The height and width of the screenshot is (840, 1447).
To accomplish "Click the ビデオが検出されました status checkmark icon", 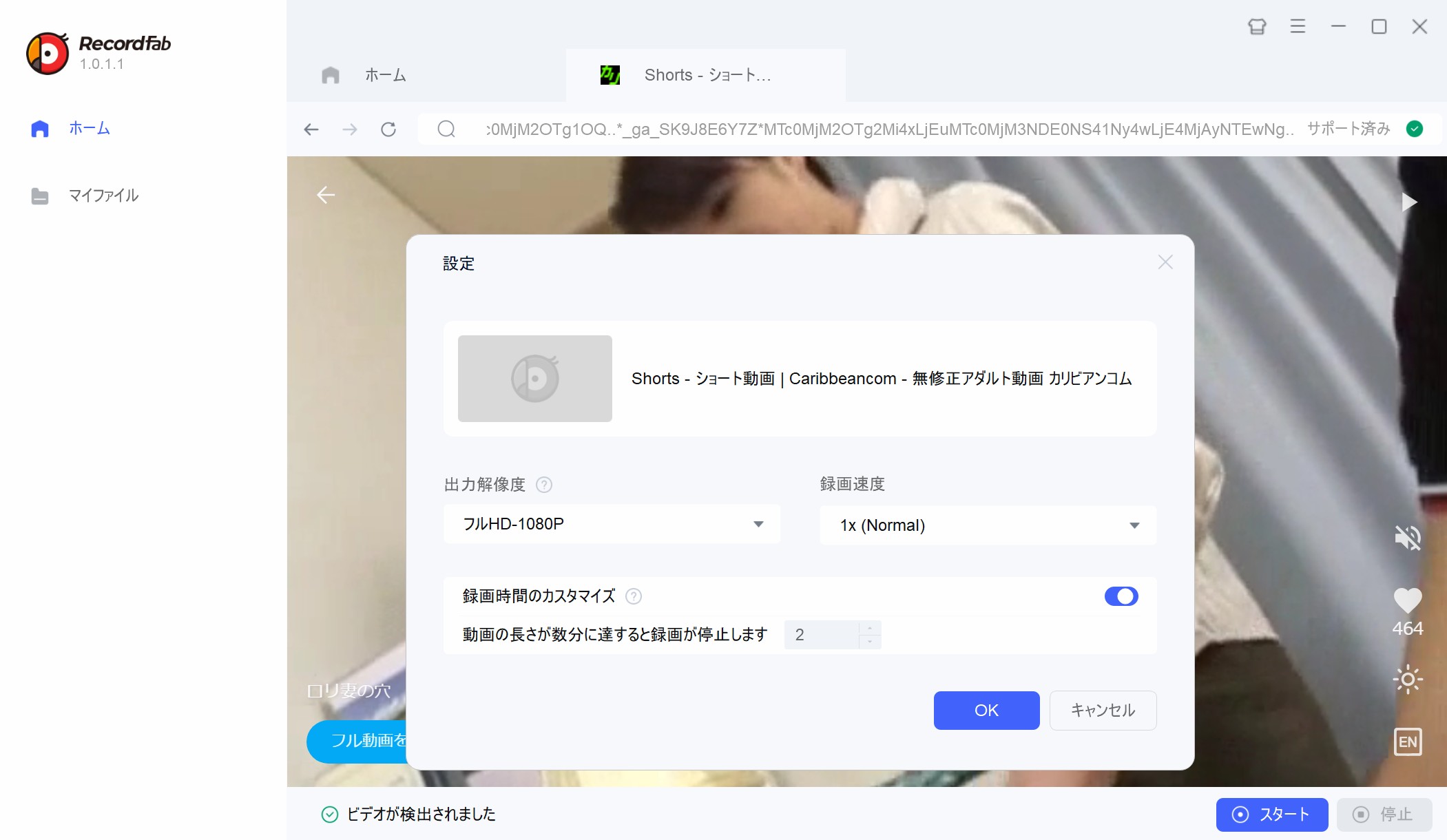I will pos(330,815).
